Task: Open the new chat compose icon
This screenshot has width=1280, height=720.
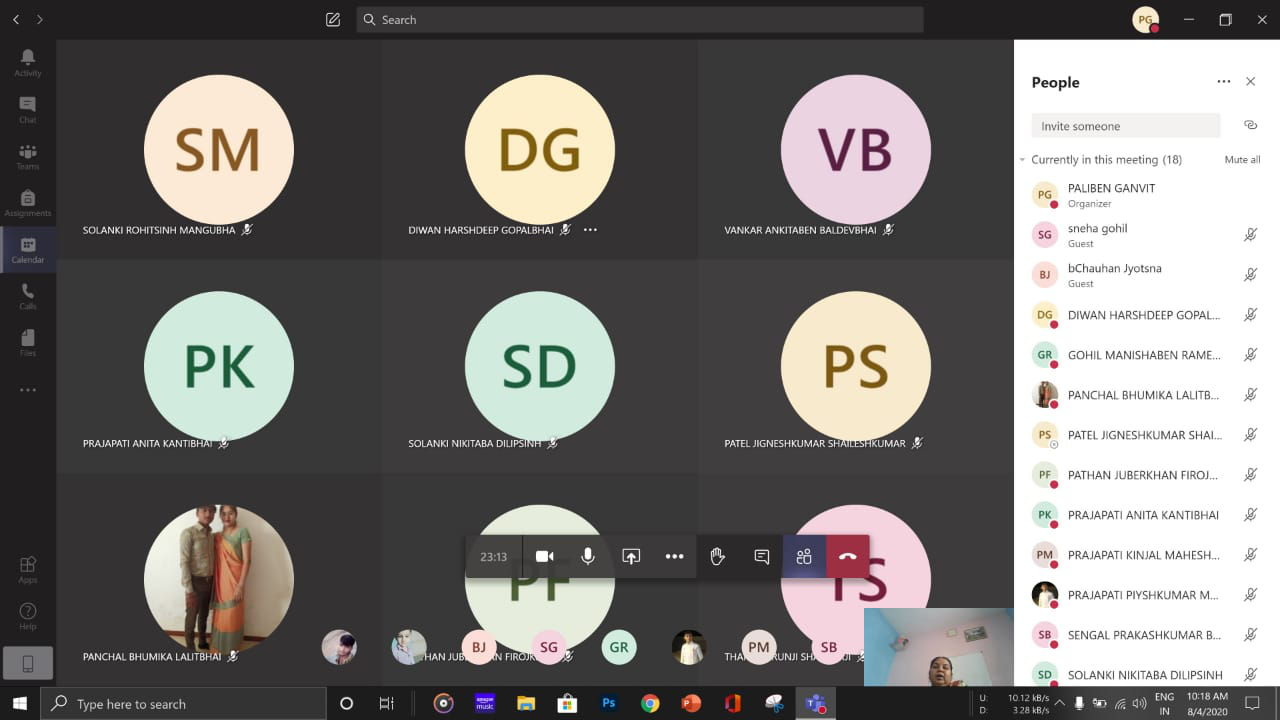Action: click(333, 20)
